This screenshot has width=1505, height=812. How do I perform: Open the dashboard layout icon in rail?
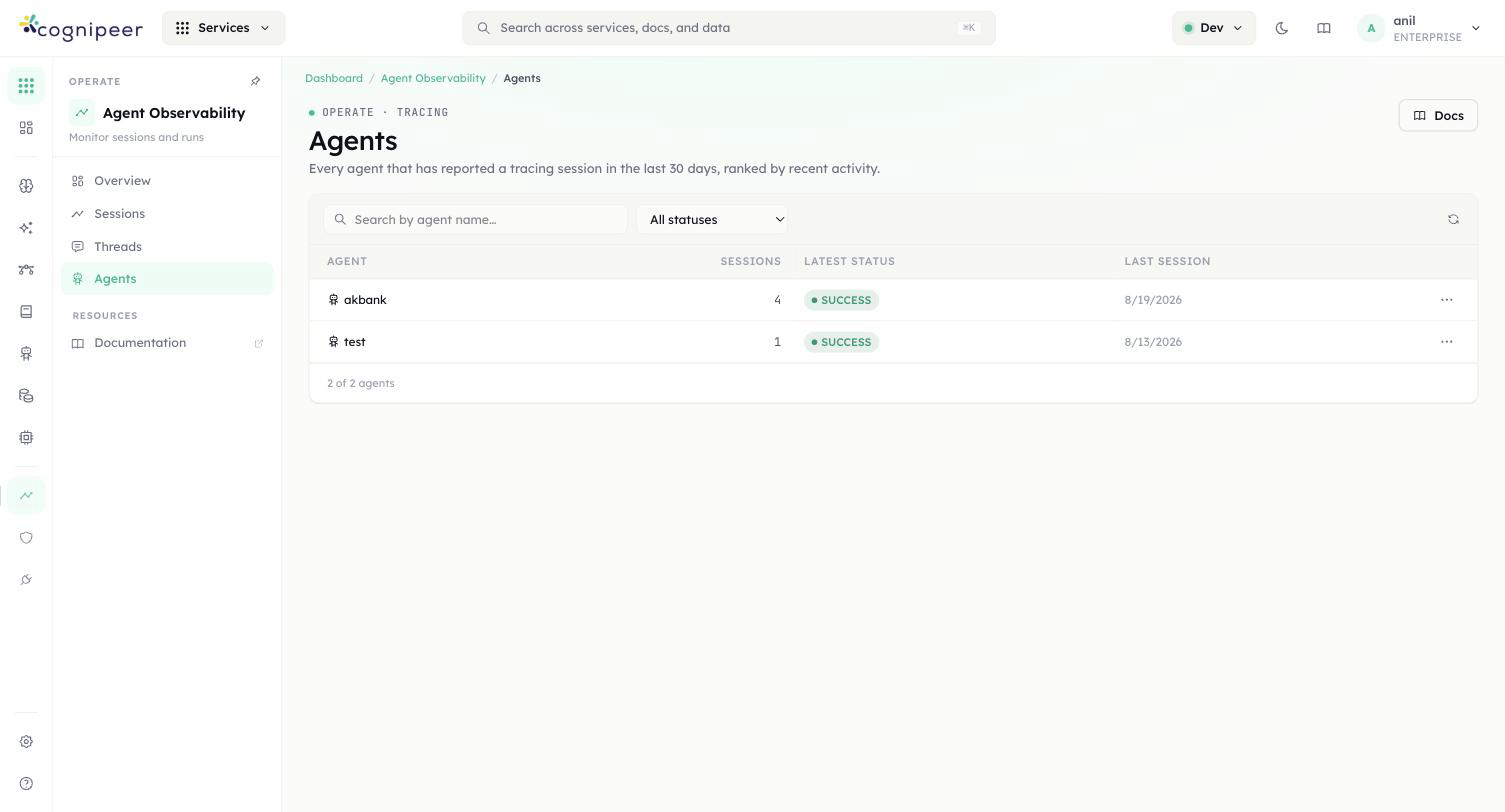(26, 128)
